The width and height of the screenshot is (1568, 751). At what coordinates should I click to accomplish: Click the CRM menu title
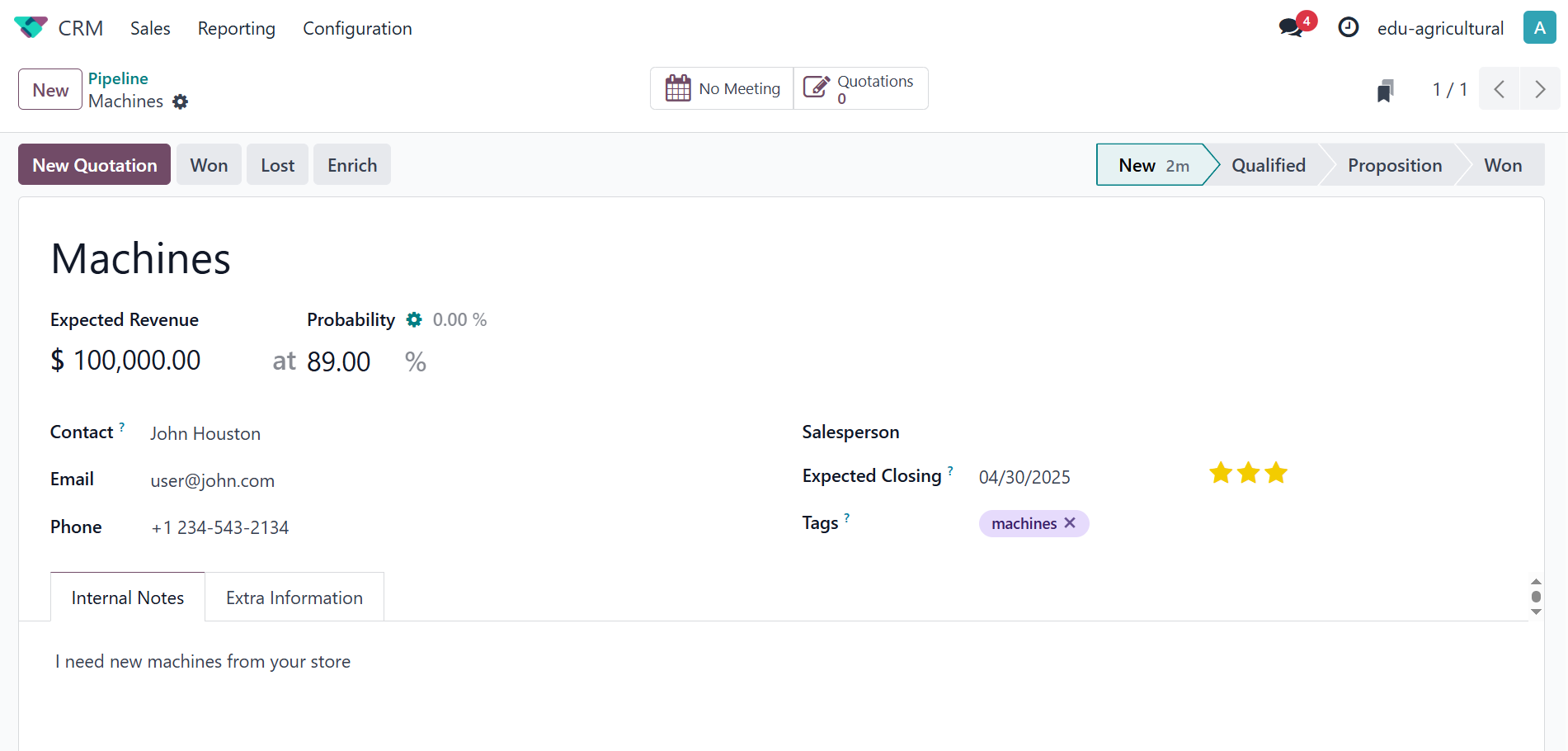(81, 28)
